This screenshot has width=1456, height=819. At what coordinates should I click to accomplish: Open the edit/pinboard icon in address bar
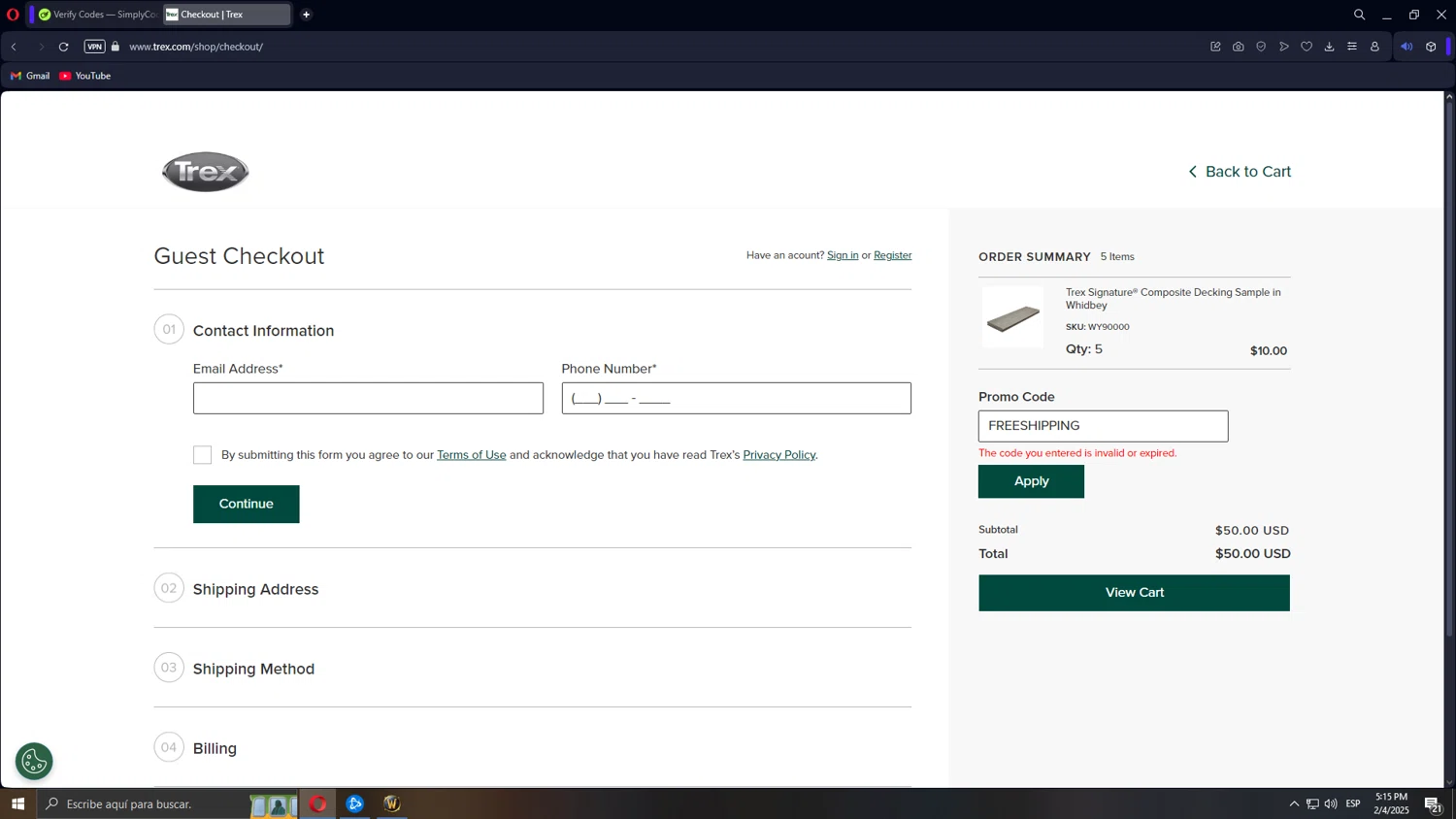pyautogui.click(x=1215, y=47)
